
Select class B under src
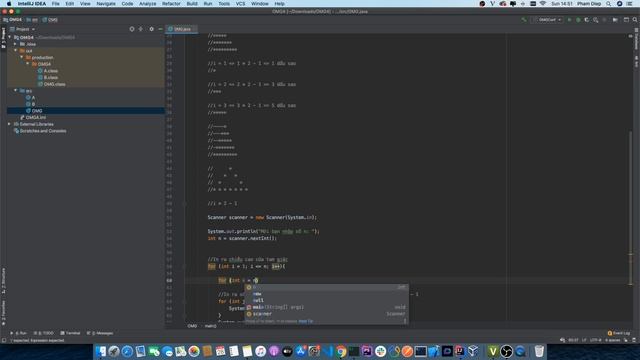[31, 104]
